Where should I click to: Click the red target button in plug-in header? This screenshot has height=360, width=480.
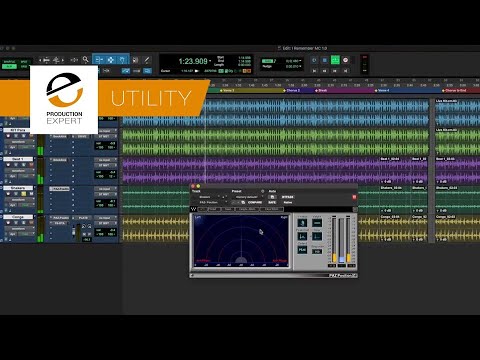click(354, 197)
